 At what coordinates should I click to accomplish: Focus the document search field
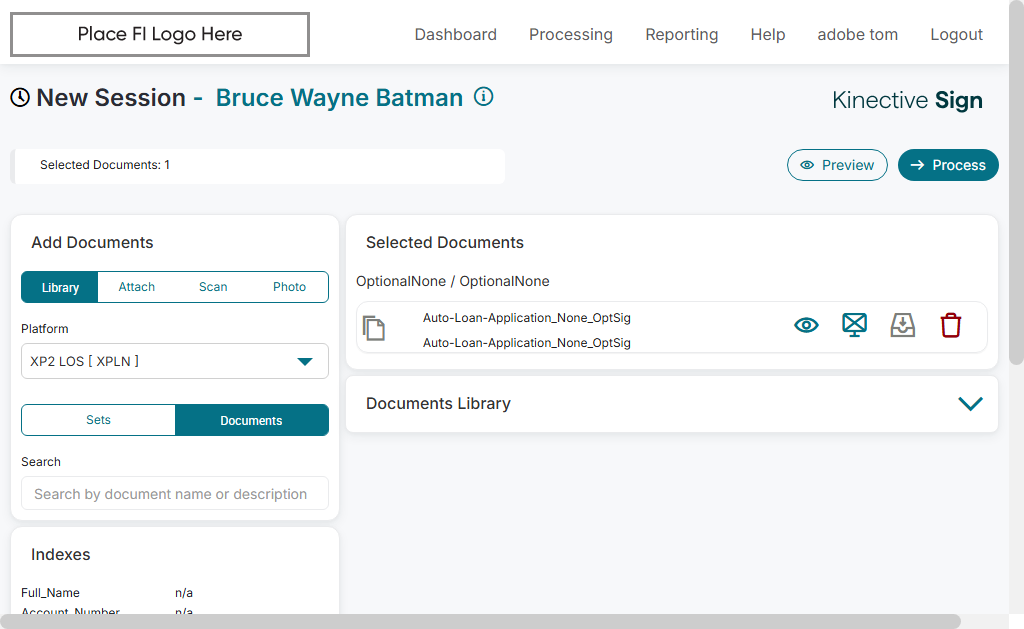tap(175, 494)
